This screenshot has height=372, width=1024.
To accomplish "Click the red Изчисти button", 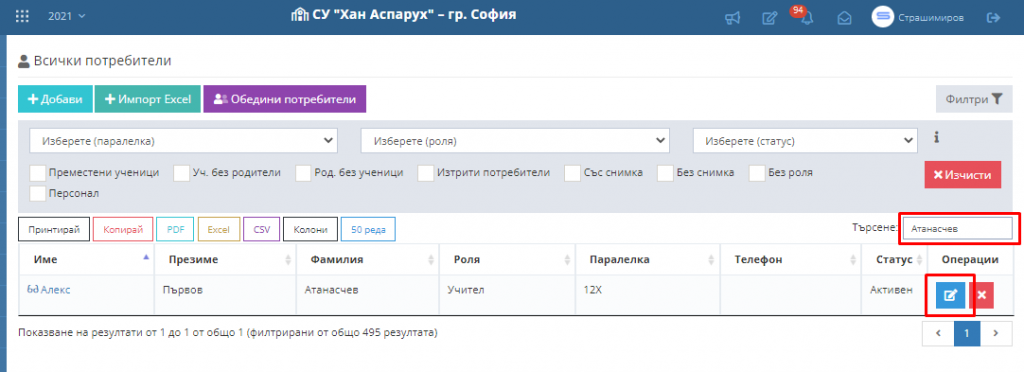I will click(963, 175).
